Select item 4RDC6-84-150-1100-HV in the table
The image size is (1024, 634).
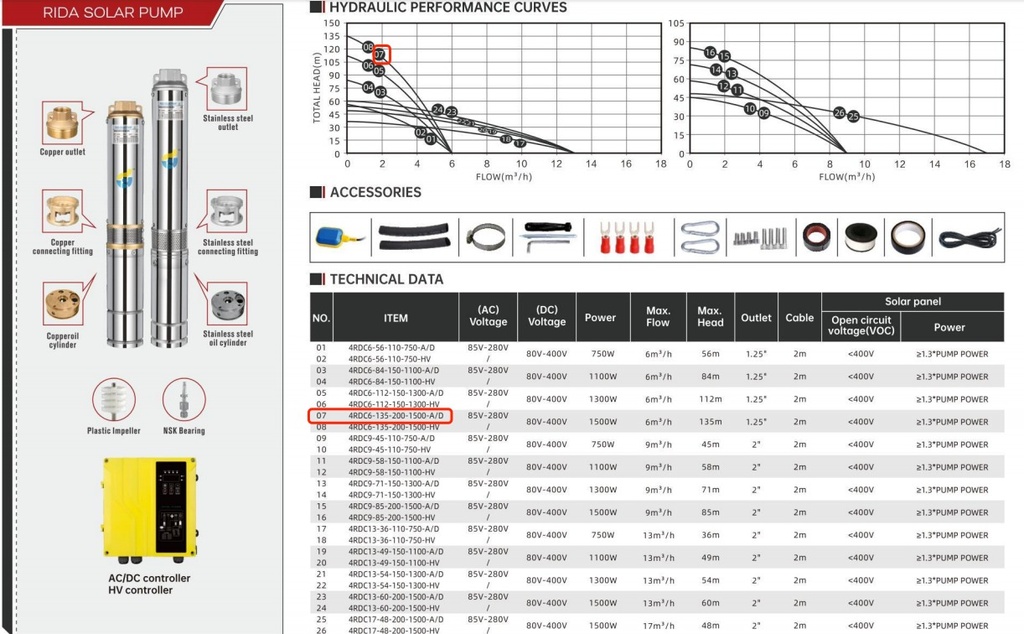[392, 382]
